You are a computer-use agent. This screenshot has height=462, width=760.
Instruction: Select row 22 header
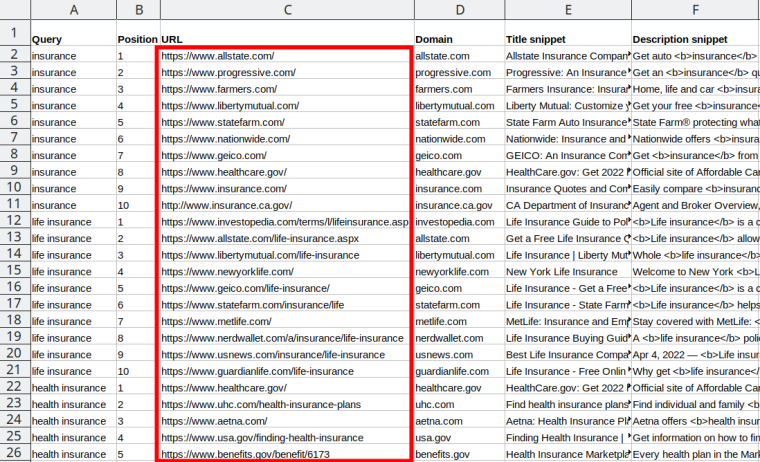15,386
